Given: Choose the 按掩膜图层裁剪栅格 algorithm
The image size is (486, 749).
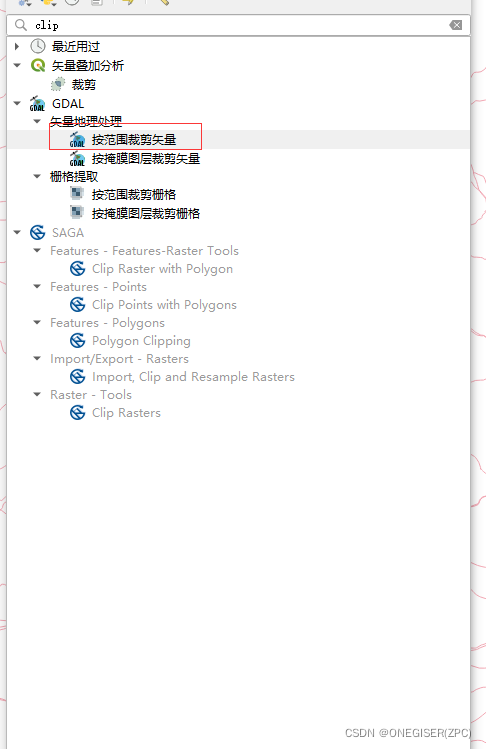Looking at the screenshot, I should (x=146, y=213).
